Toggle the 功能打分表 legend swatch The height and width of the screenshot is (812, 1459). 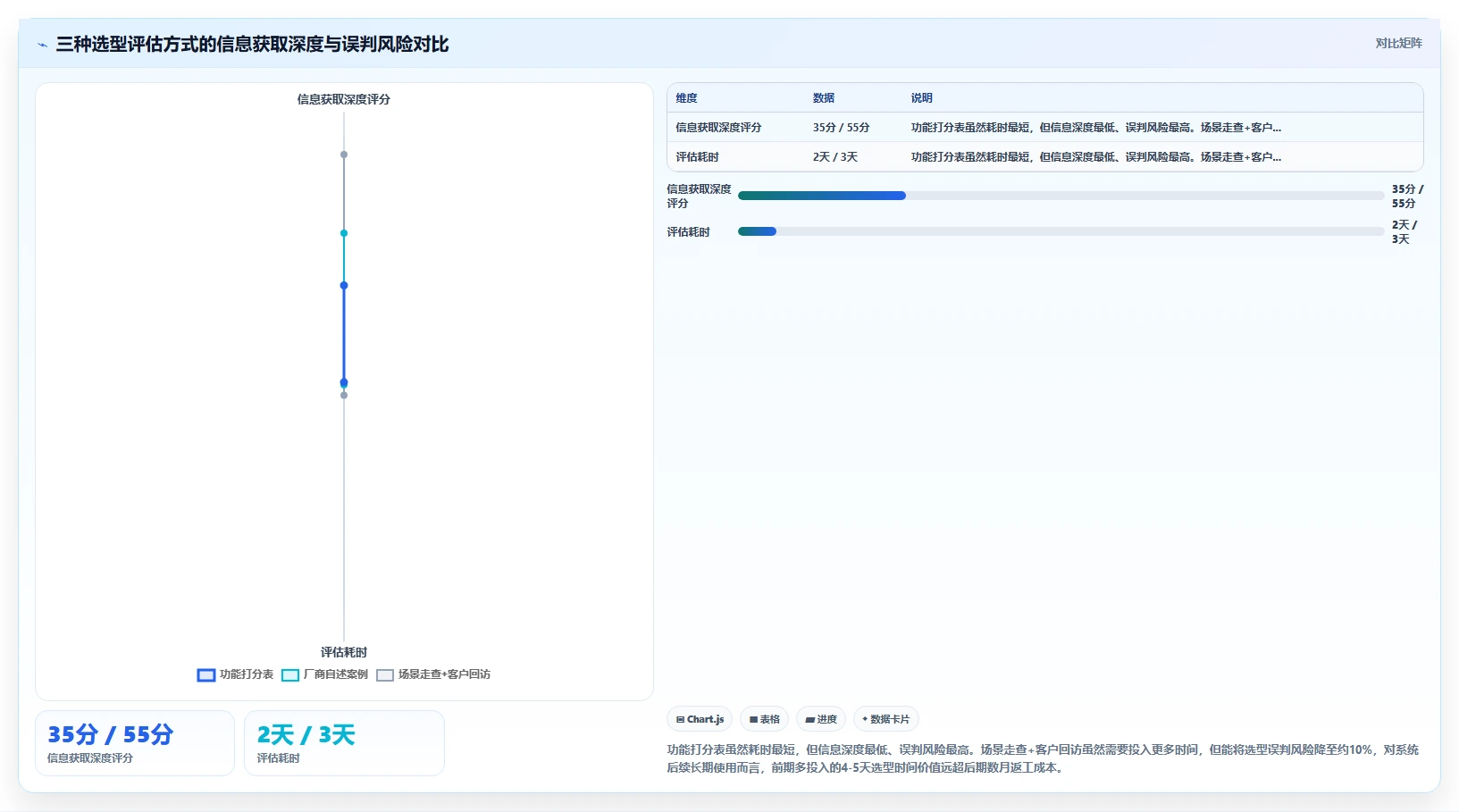206,675
